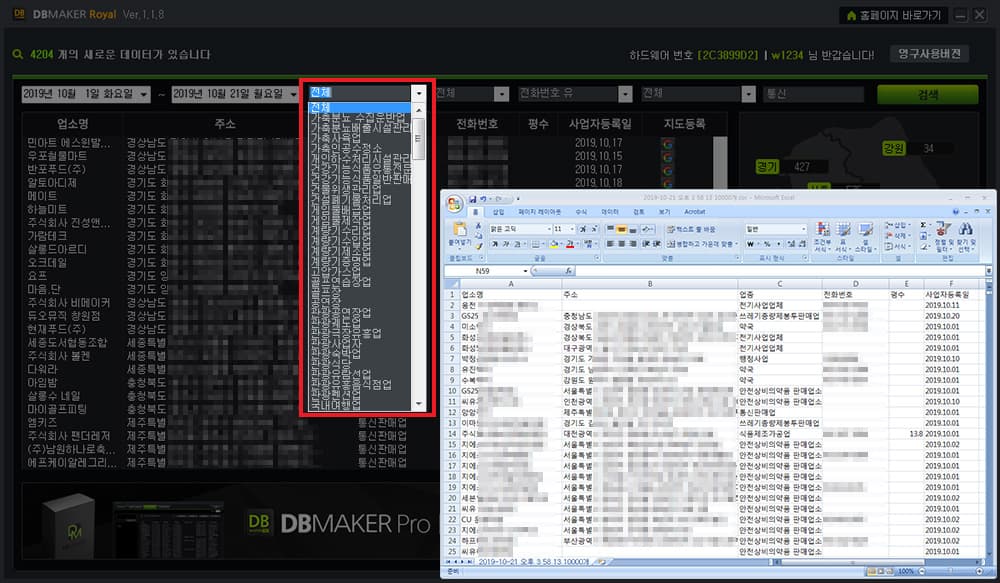1000x583 pixels.
Task: Switch to the 삽입 ribbon tab in Excel
Action: pos(498,212)
